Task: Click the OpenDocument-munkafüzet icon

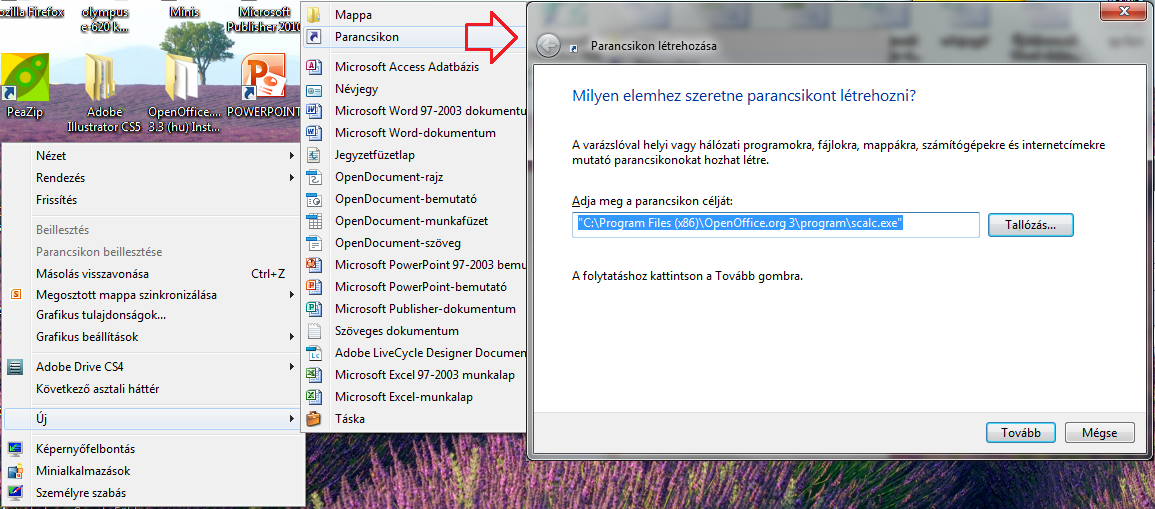Action: pos(315,221)
